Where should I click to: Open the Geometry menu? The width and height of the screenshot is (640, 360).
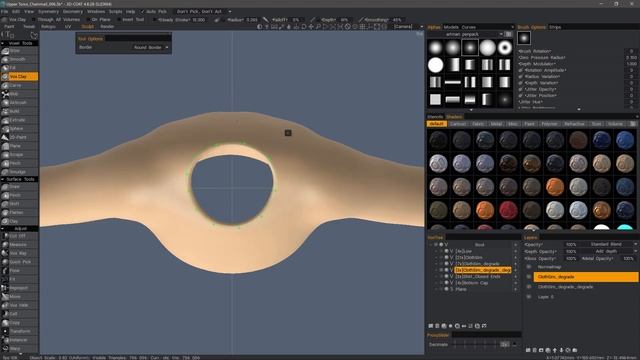(73, 11)
